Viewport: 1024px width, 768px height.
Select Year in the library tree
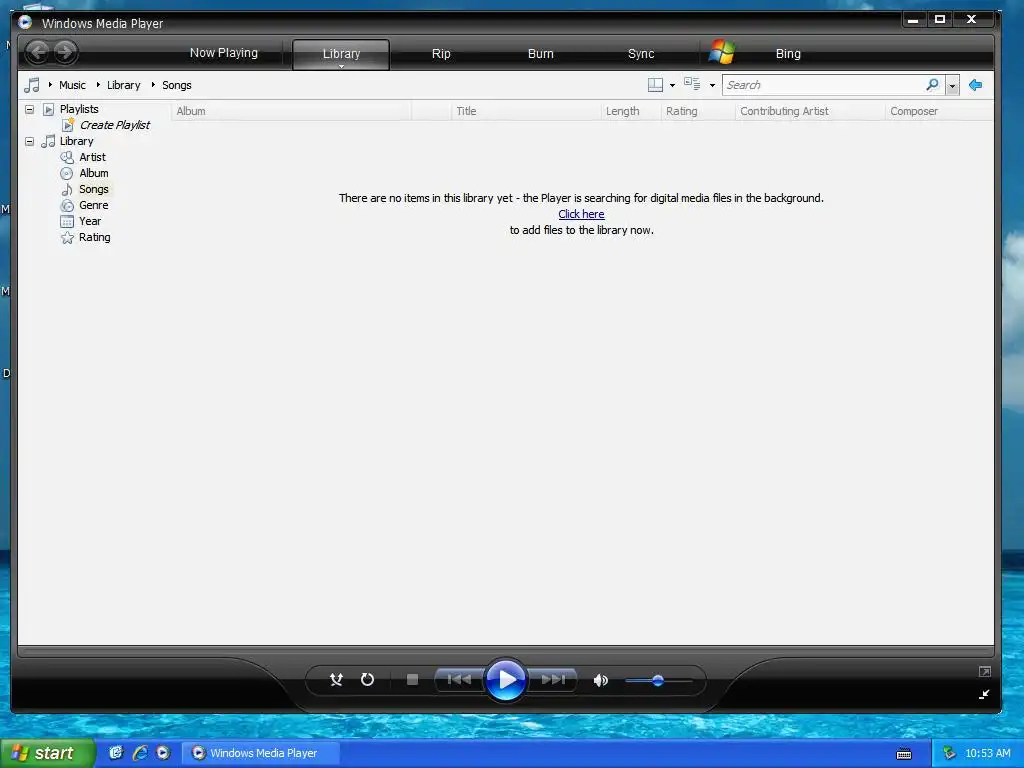89,221
